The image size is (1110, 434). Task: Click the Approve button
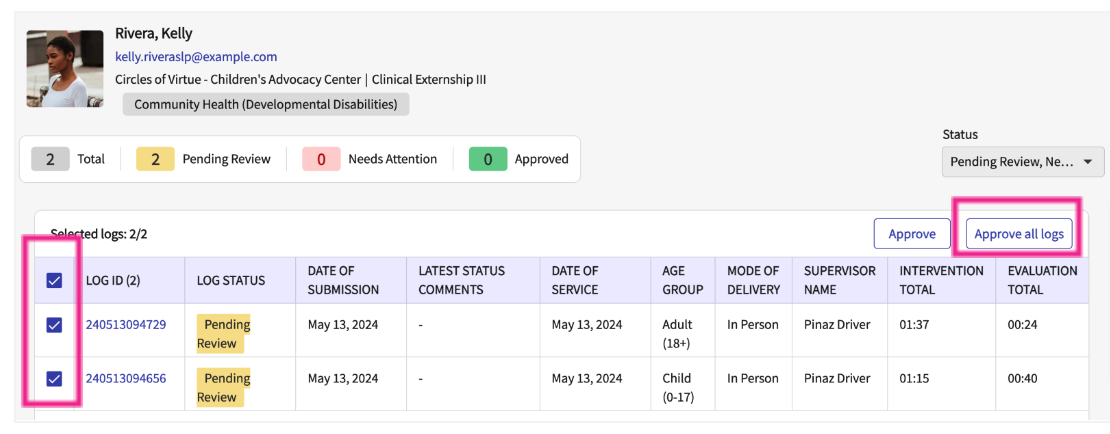[x=912, y=234]
